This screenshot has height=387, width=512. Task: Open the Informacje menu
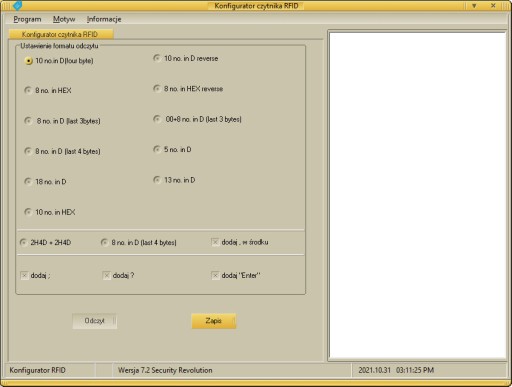[104, 19]
